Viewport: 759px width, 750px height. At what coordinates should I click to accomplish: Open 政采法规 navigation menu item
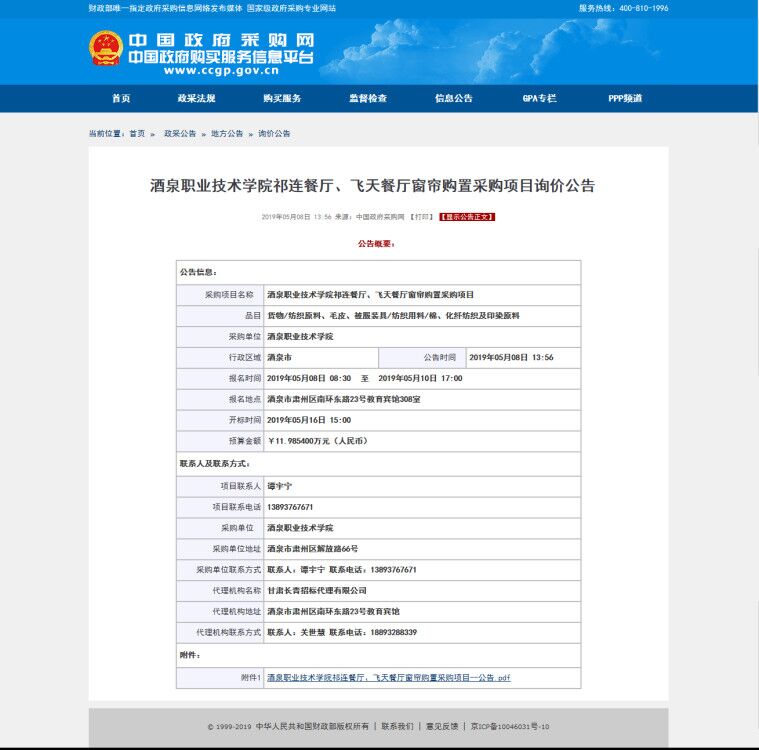tap(196, 99)
